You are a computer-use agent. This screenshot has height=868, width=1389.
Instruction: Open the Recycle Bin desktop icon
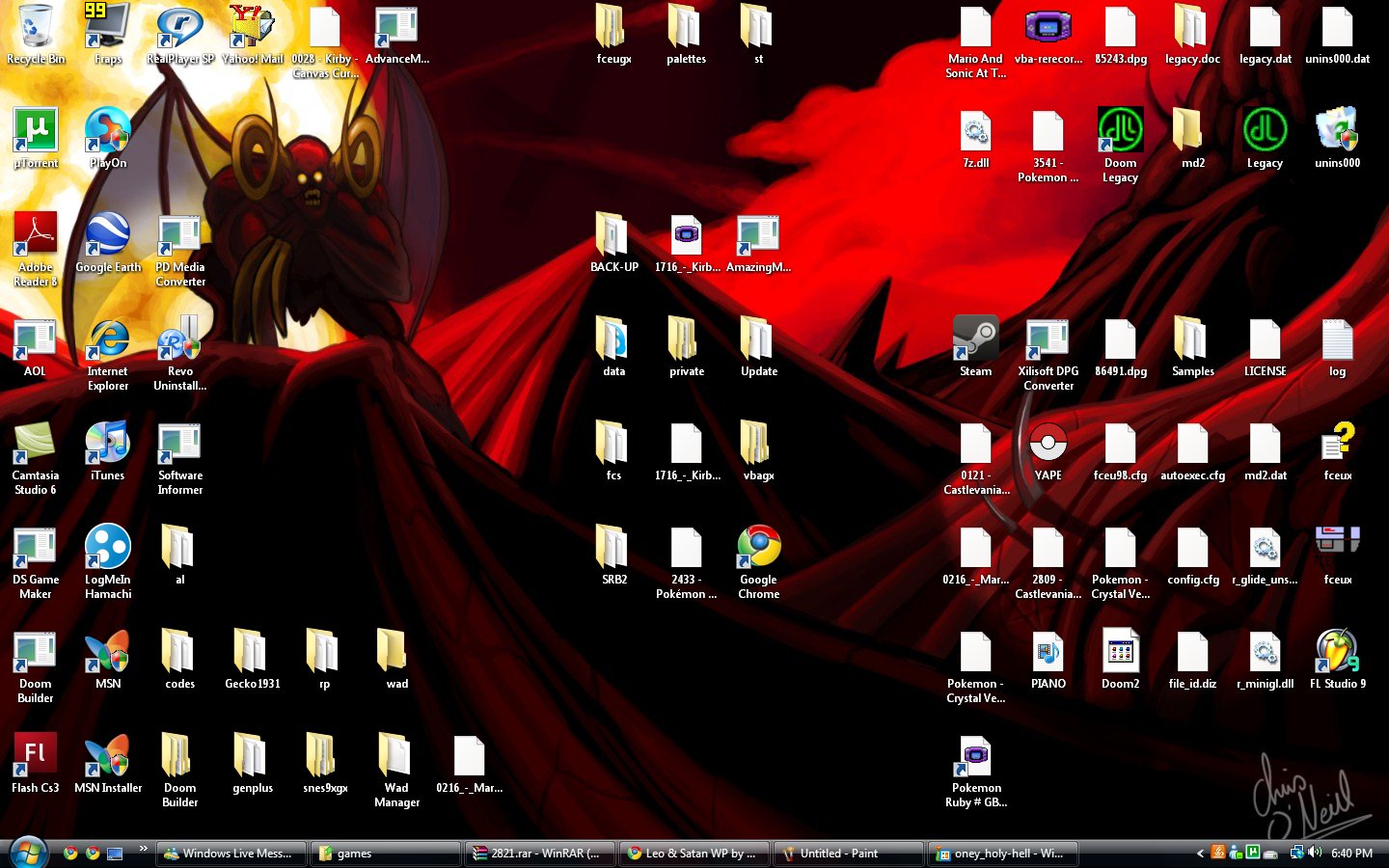click(36, 35)
